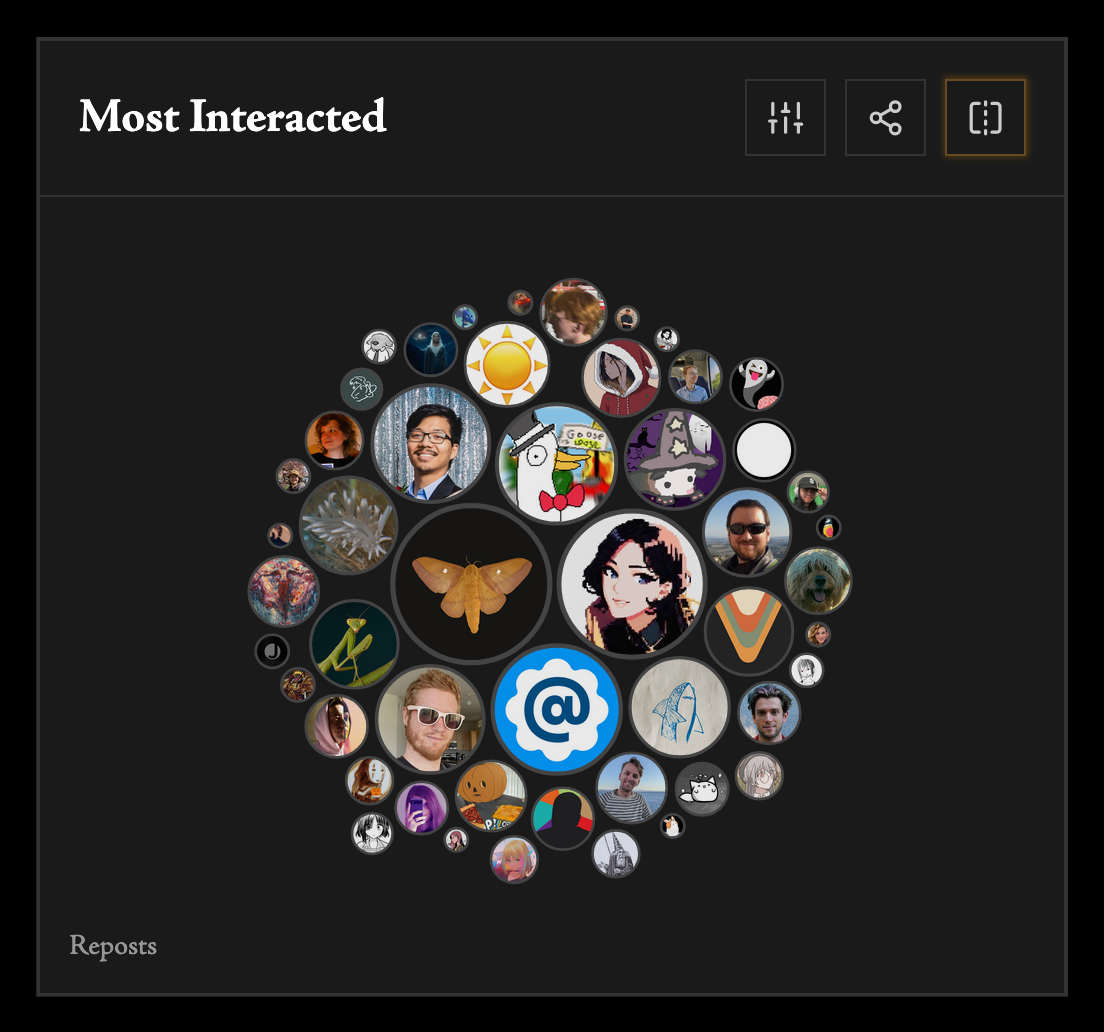Open the filter sliders settings icon
Image resolution: width=1104 pixels, height=1032 pixels.
pyautogui.click(x=785, y=118)
